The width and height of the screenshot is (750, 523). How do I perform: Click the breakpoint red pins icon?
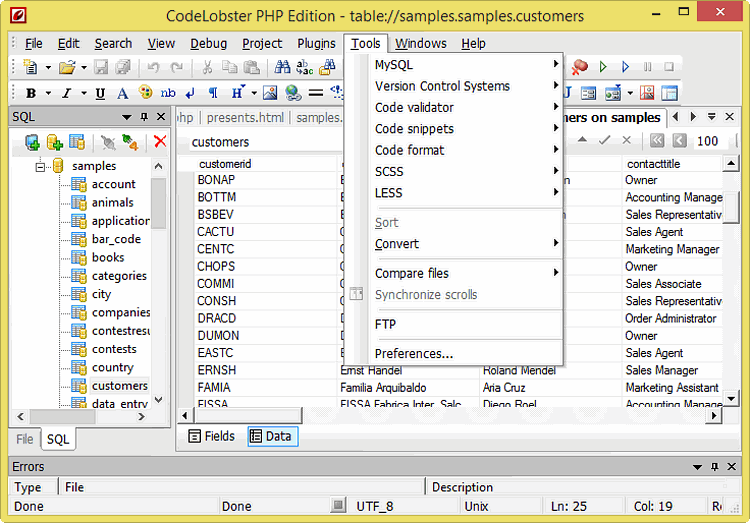tap(580, 67)
